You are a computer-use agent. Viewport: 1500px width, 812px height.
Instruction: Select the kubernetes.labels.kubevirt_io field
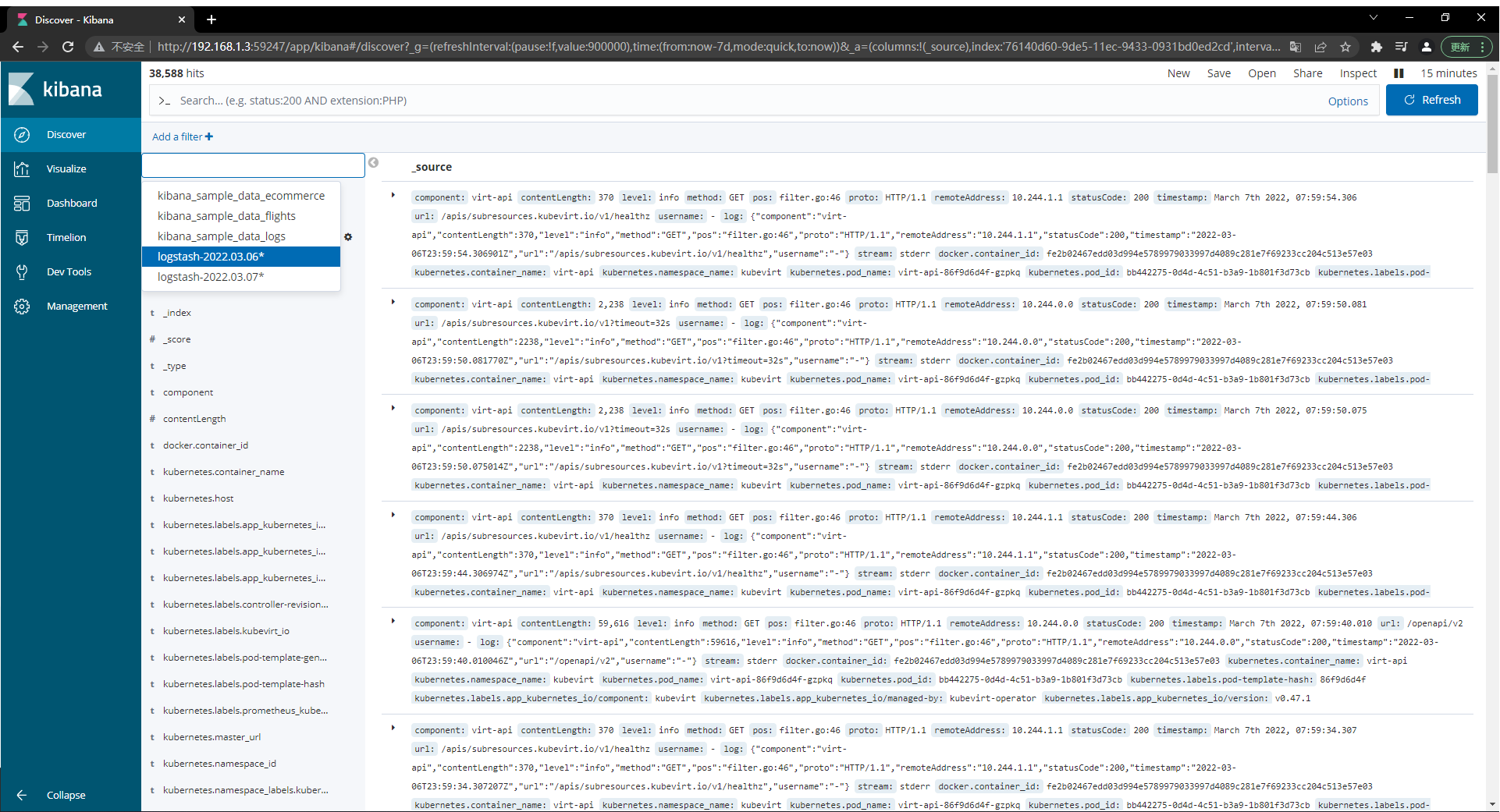226,631
